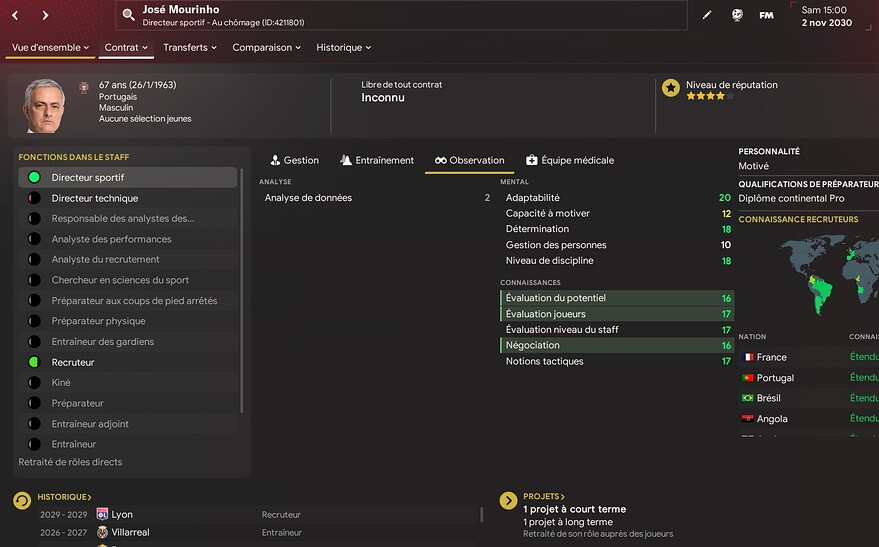The image size is (879, 547).
Task: Switch to the Équipe médicale tab
Action: tap(569, 160)
